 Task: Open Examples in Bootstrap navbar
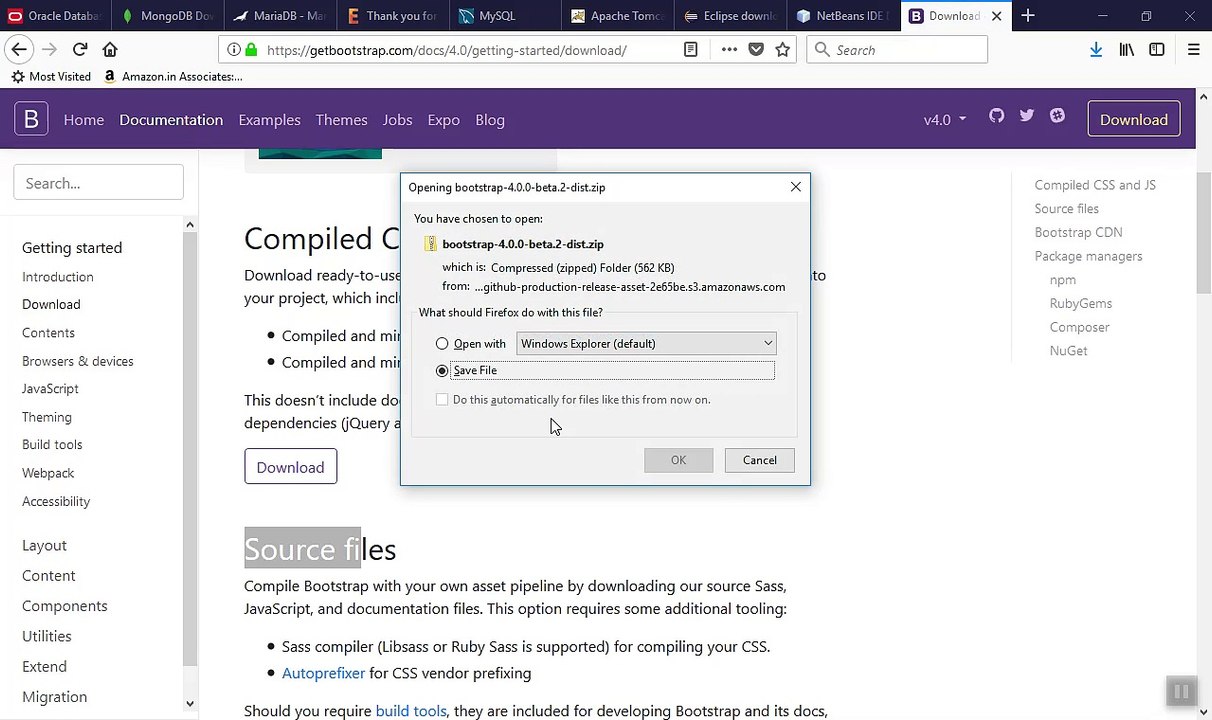coord(269,119)
